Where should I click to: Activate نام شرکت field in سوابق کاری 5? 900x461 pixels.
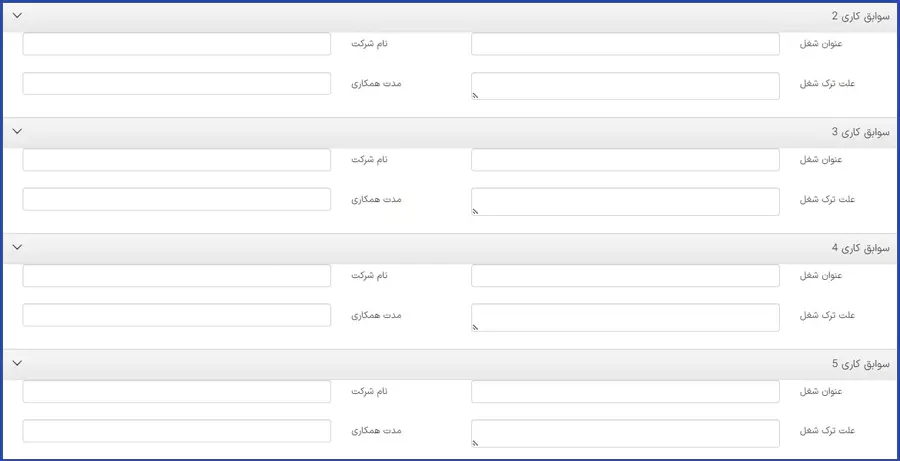click(x=176, y=391)
